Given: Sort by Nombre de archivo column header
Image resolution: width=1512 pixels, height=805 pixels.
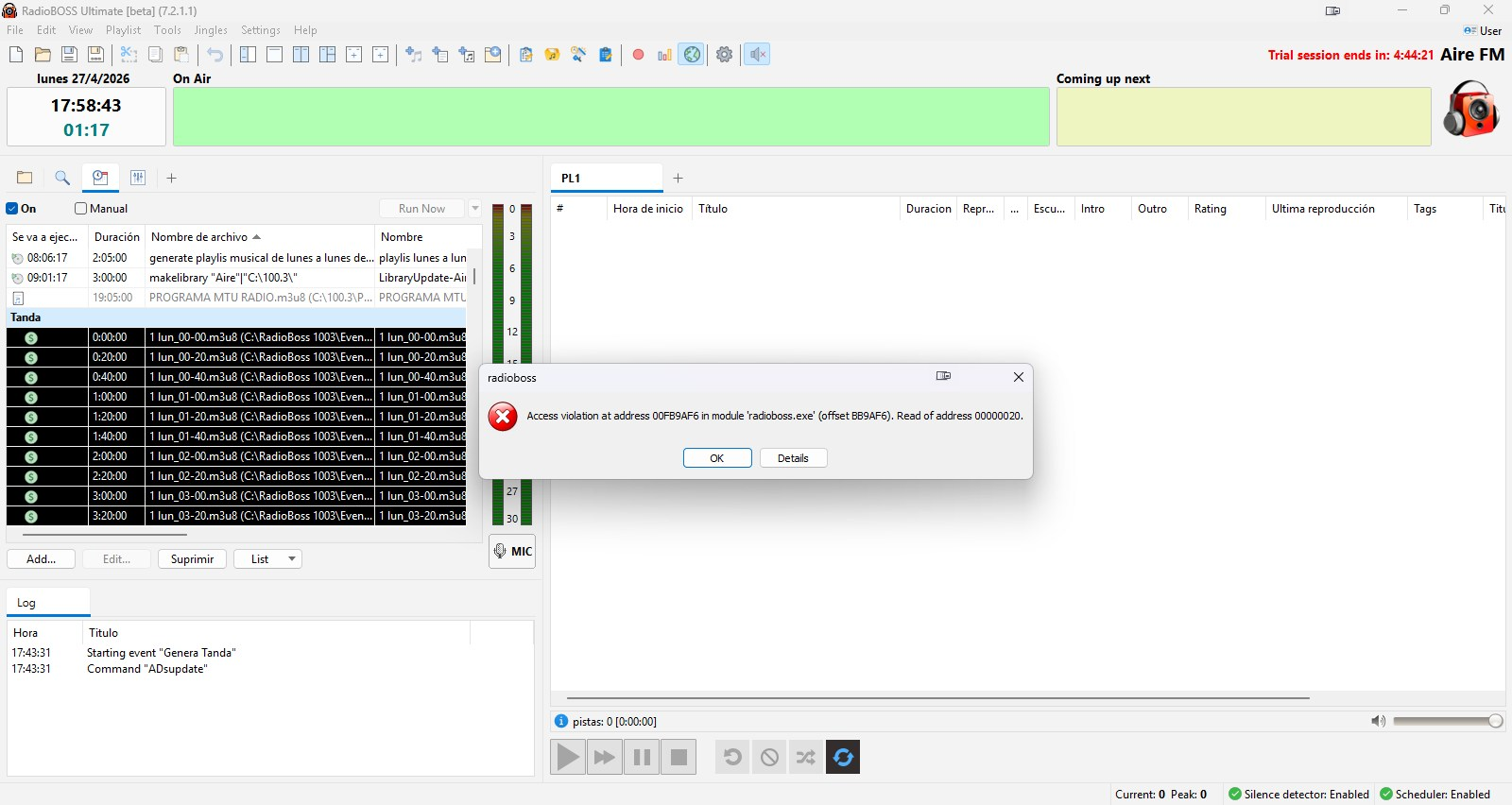Looking at the screenshot, I should (205, 237).
